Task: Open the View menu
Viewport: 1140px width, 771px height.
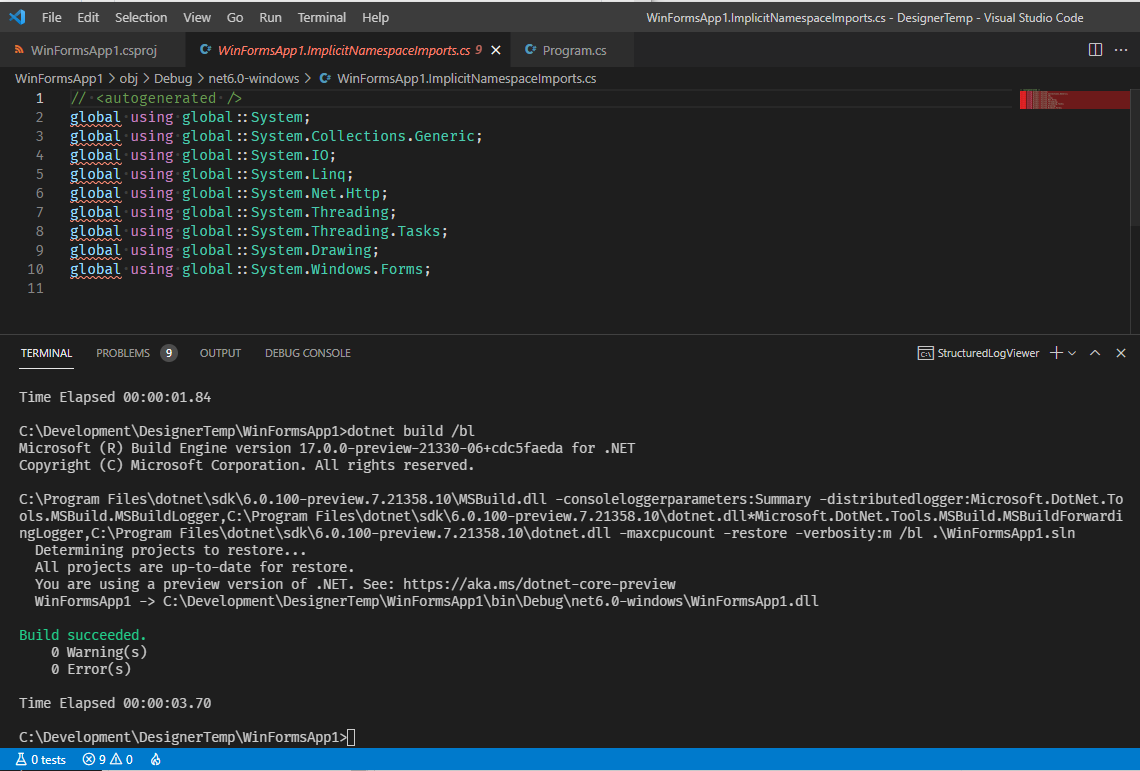Action: [x=196, y=17]
